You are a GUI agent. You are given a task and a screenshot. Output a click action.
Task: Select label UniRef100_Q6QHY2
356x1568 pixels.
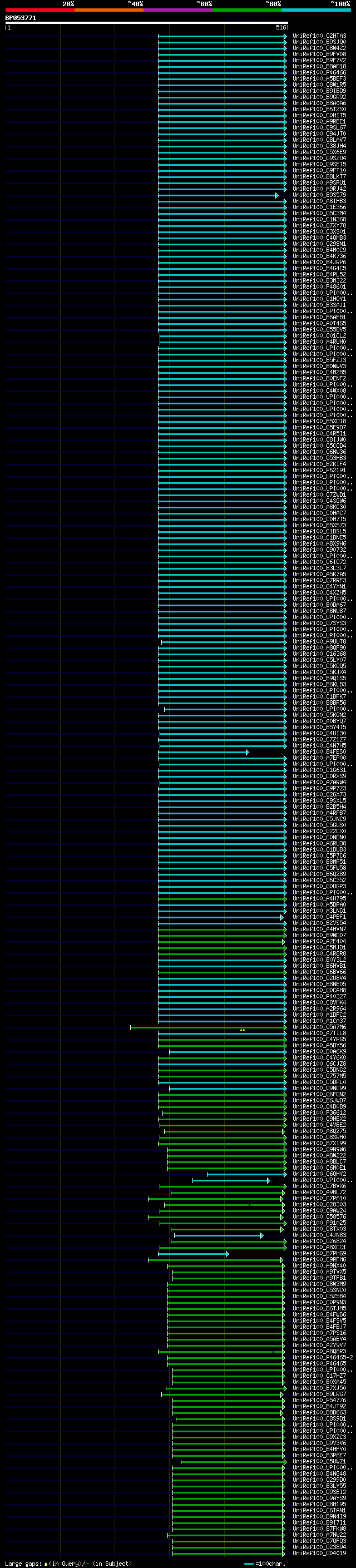click(319, 1174)
